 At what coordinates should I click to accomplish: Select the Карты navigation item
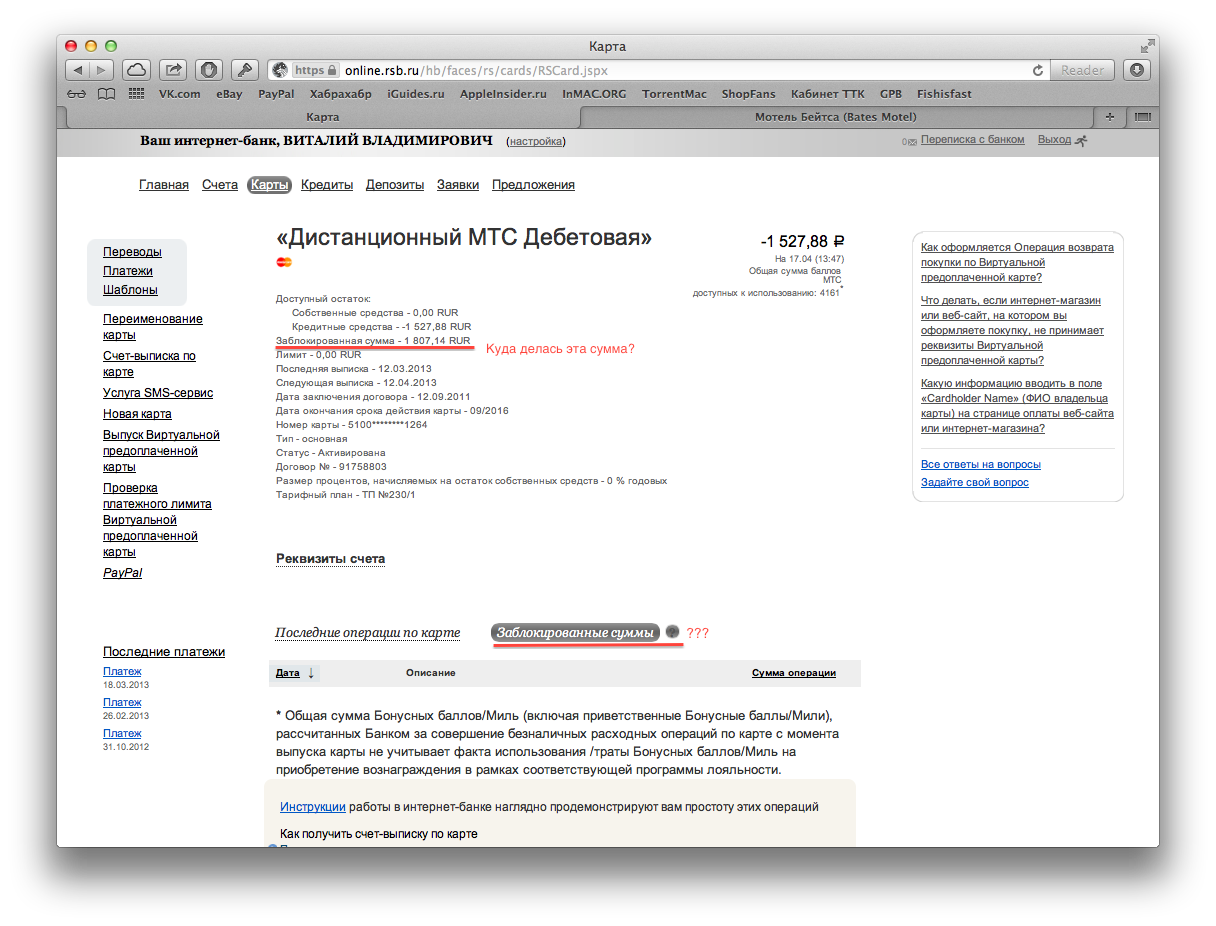point(270,185)
